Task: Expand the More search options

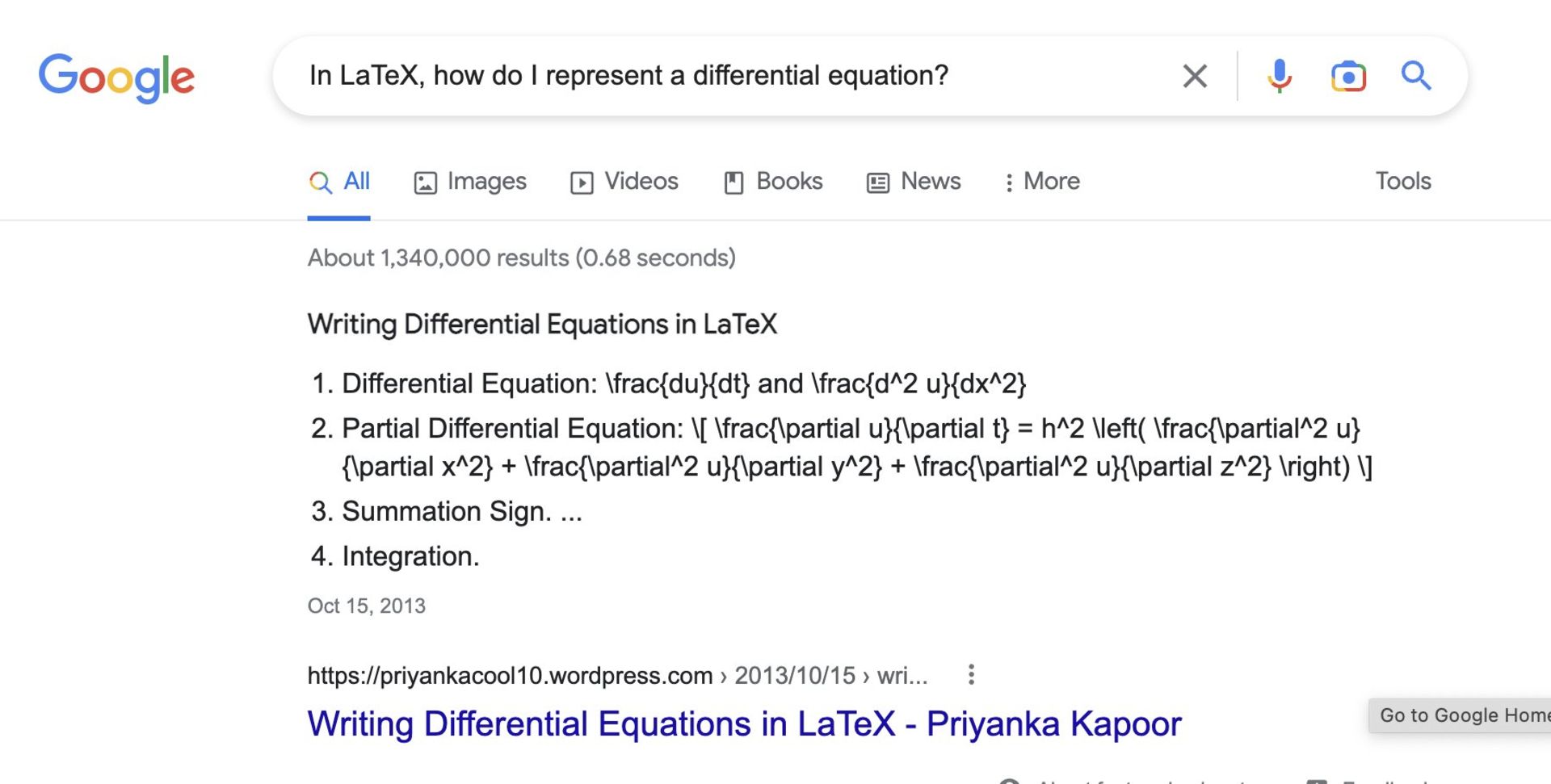Action: [1042, 182]
